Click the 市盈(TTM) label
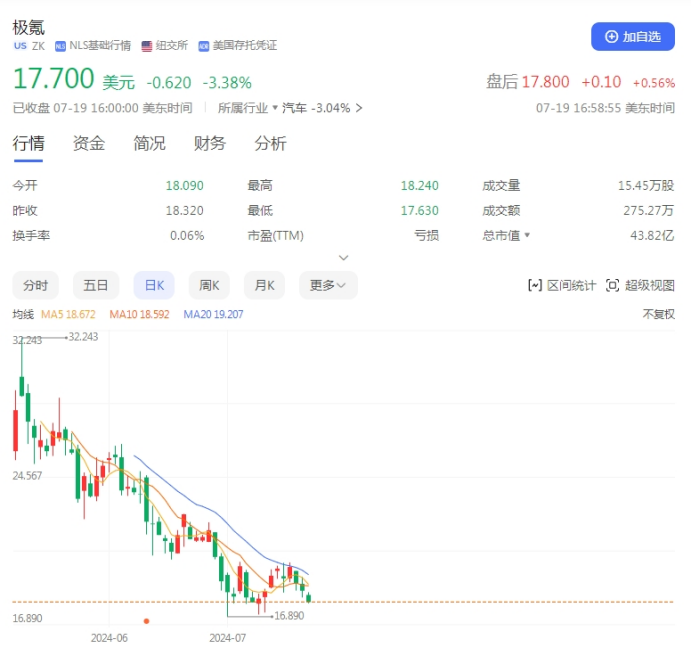 pyautogui.click(x=275, y=235)
